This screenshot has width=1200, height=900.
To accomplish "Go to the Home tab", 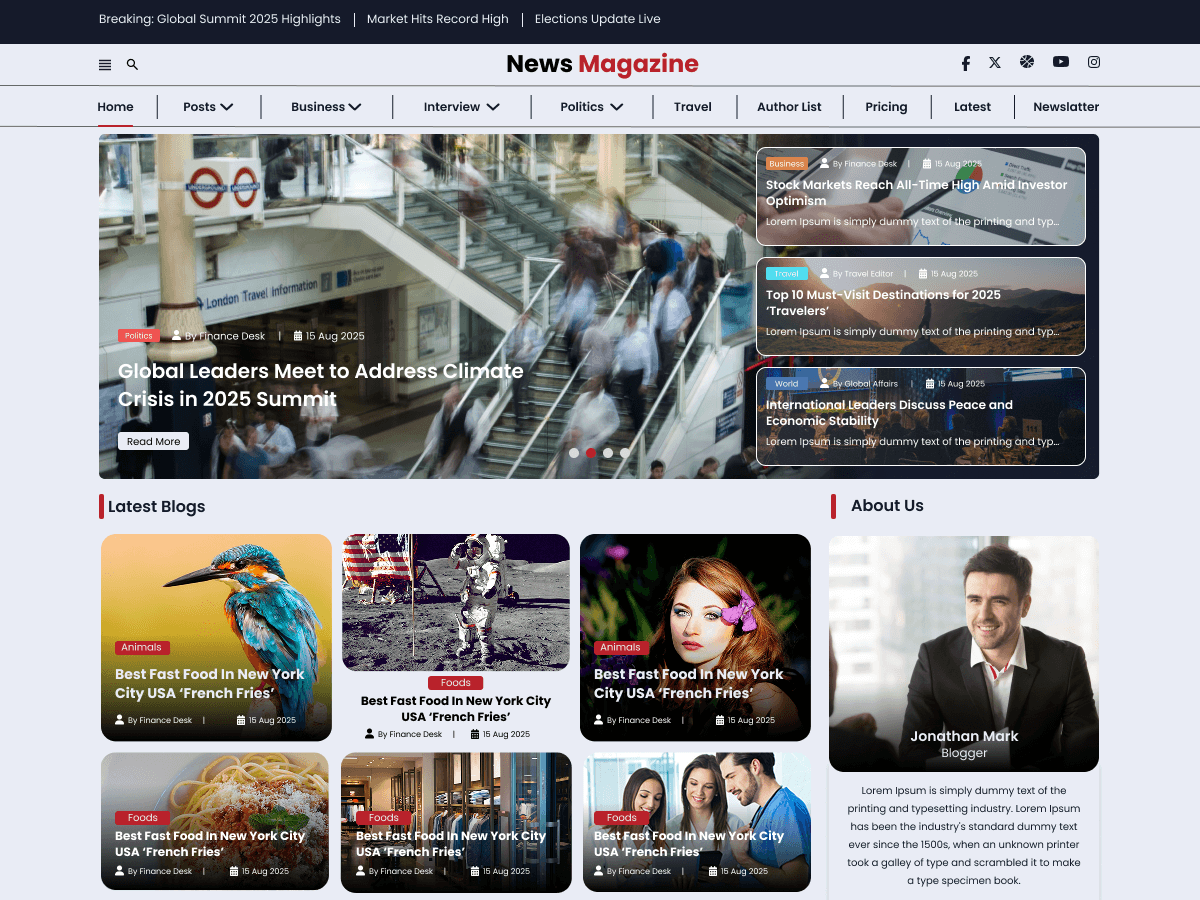I will click(x=116, y=107).
